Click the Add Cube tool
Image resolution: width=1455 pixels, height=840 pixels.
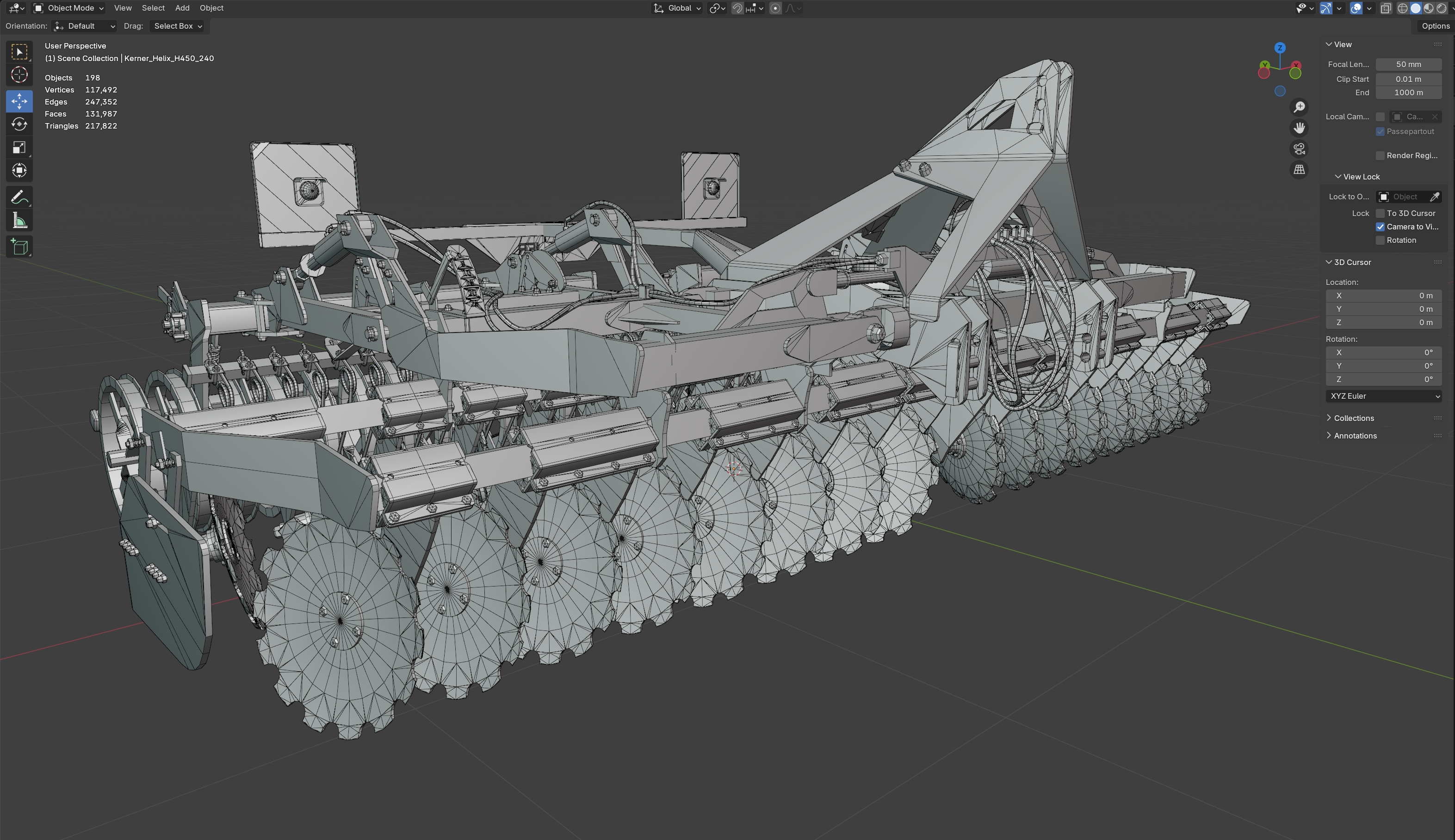[19, 247]
